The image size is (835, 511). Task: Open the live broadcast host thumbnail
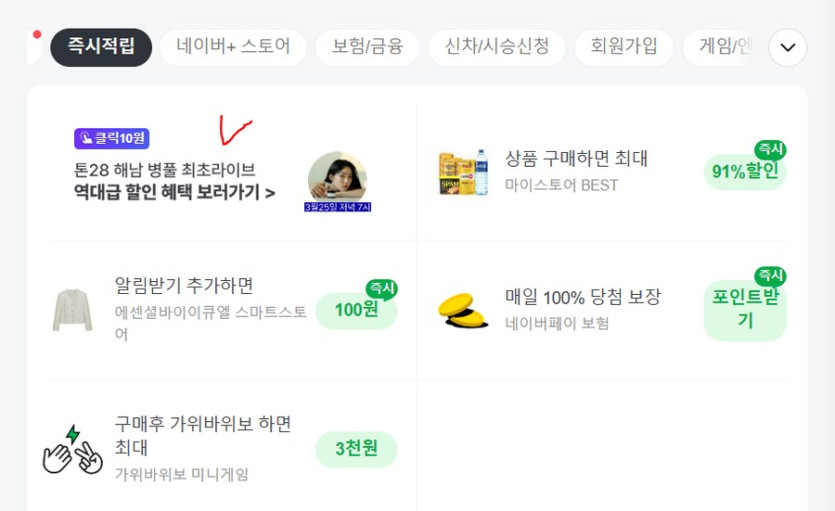[337, 179]
